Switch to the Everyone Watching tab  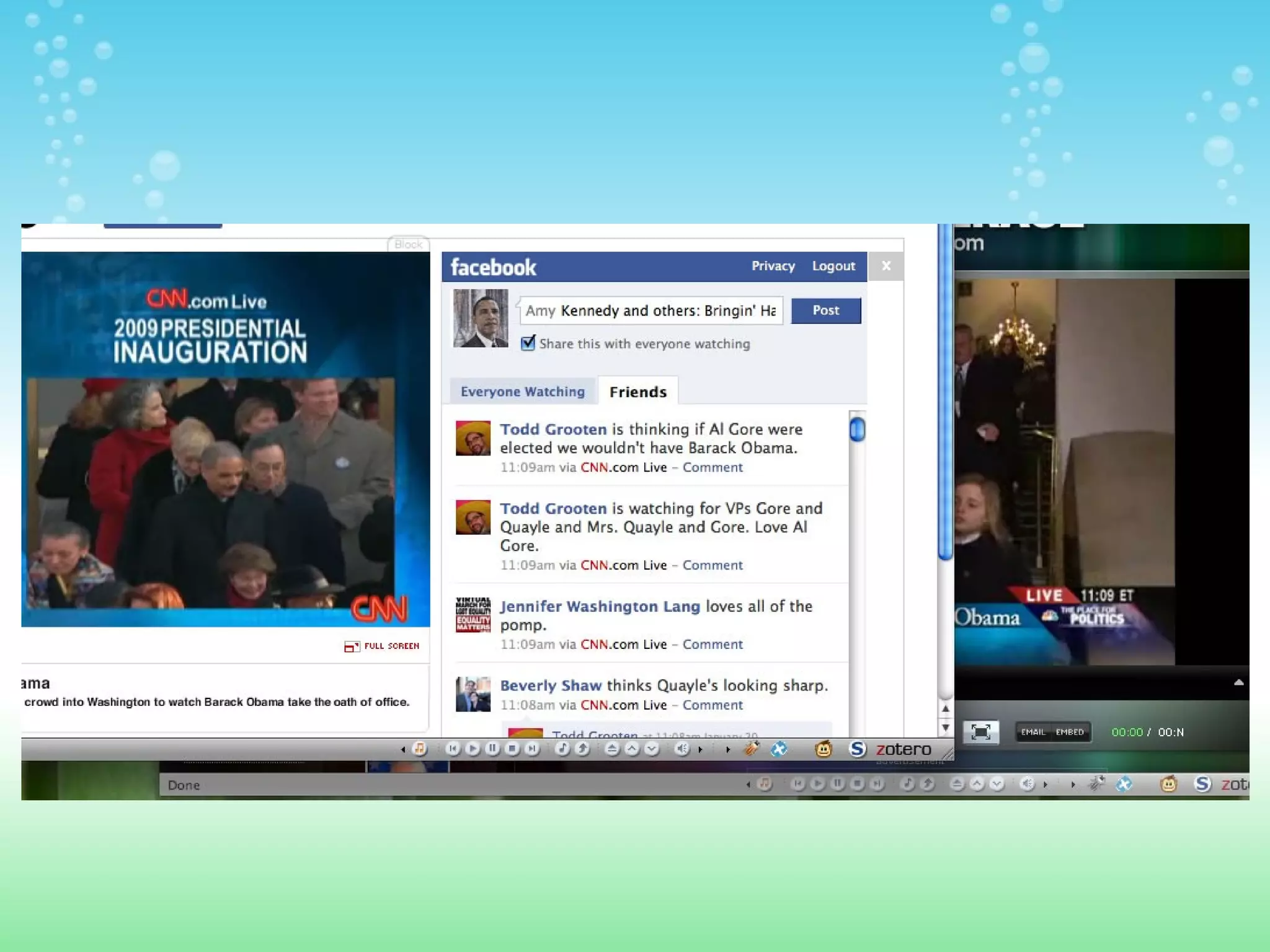tap(522, 392)
